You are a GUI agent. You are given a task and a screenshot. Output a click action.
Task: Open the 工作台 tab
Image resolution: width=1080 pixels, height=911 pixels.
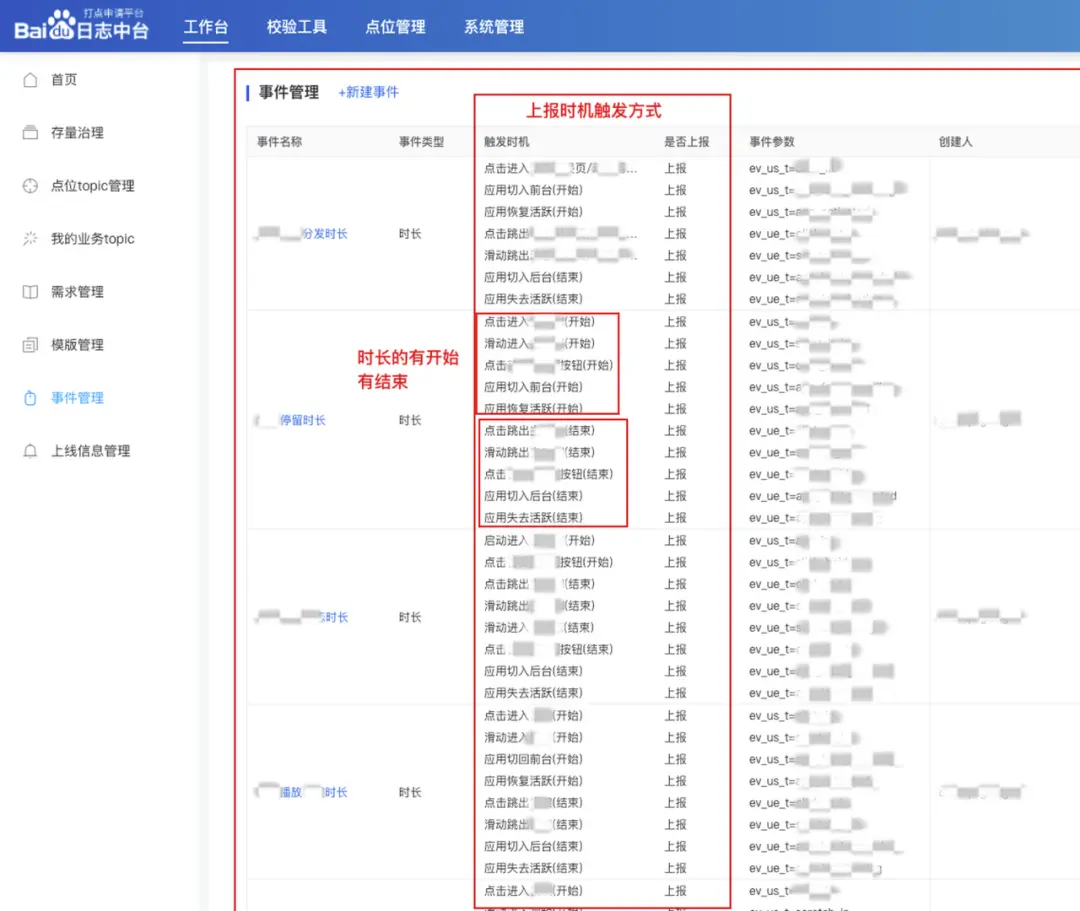(x=205, y=27)
